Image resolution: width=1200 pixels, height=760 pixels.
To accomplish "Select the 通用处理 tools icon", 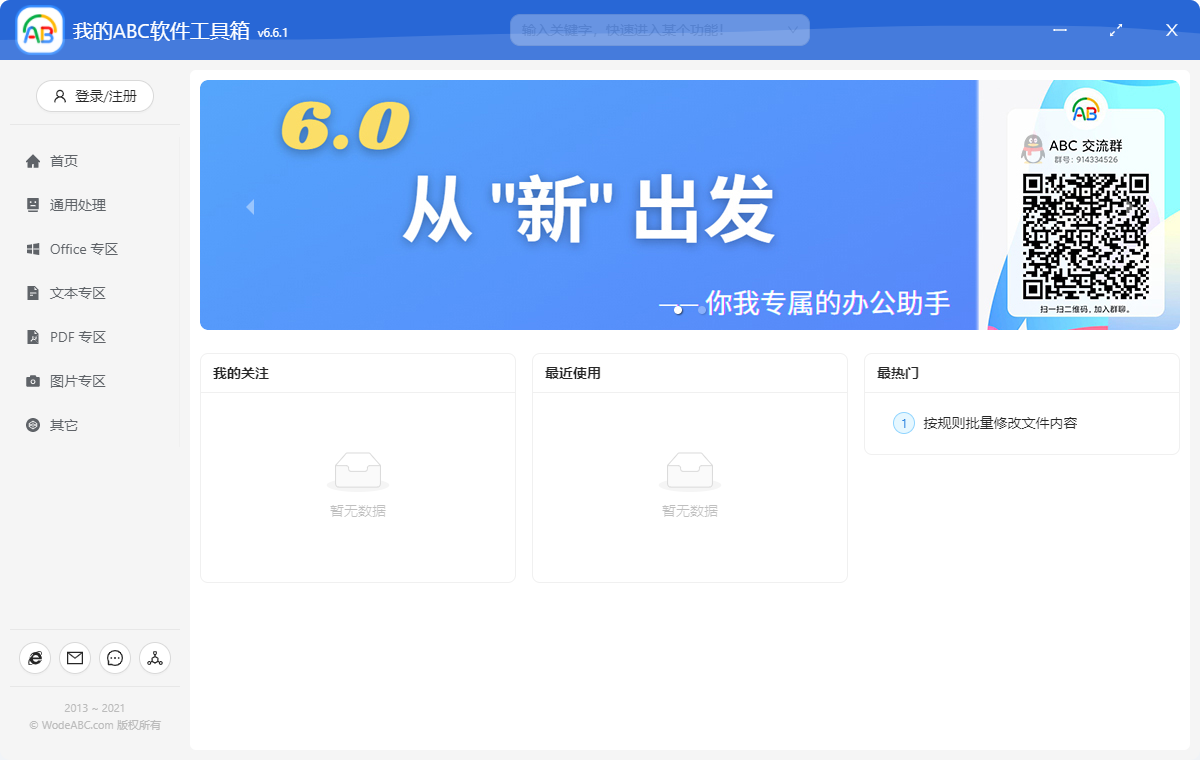I will (34, 204).
